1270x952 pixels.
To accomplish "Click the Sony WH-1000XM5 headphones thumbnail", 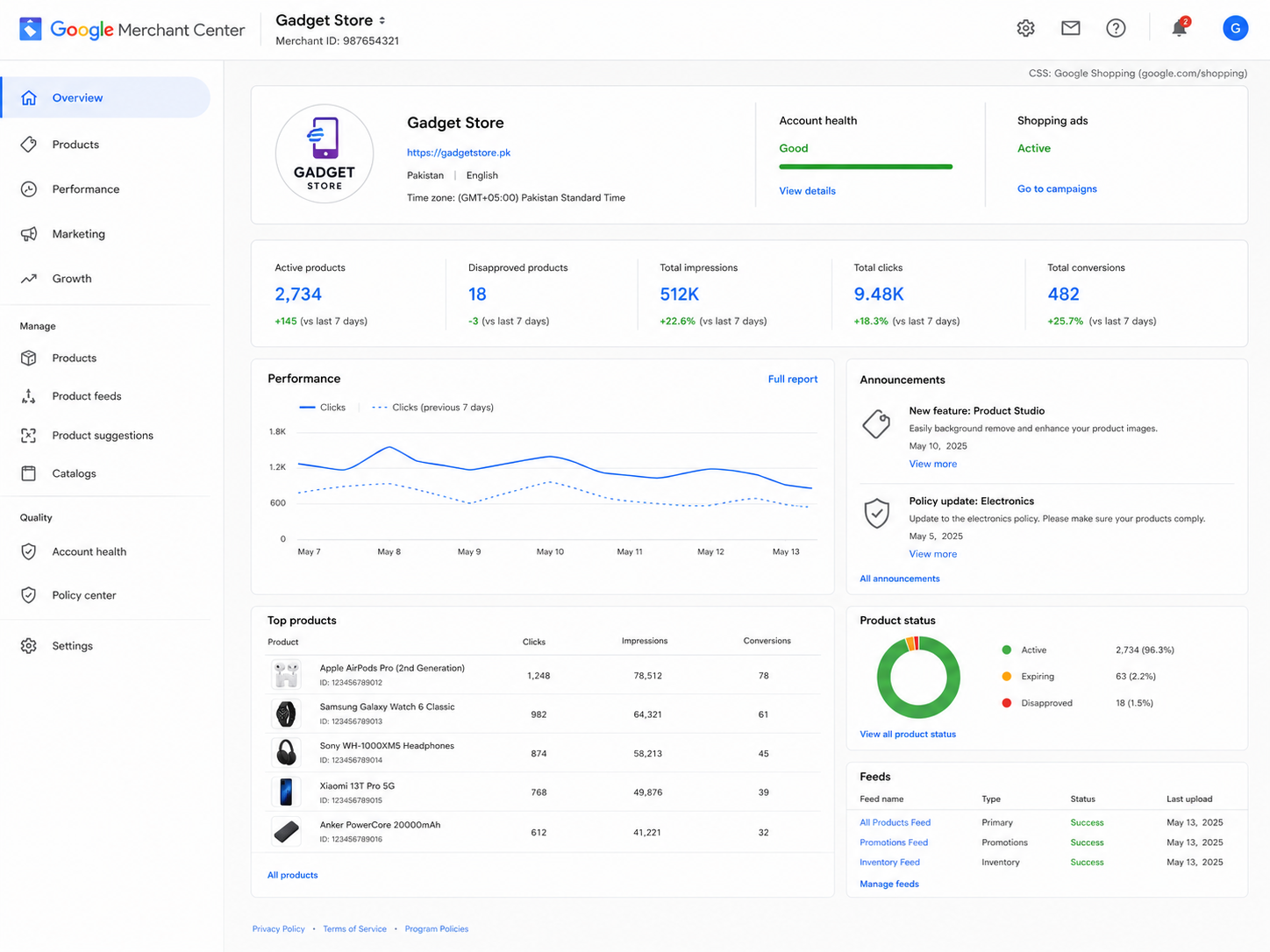I will [x=286, y=753].
